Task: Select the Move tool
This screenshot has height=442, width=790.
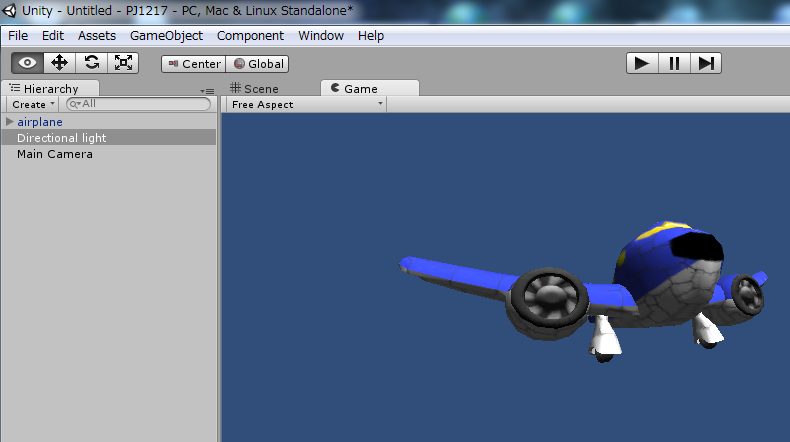Action: [59, 62]
